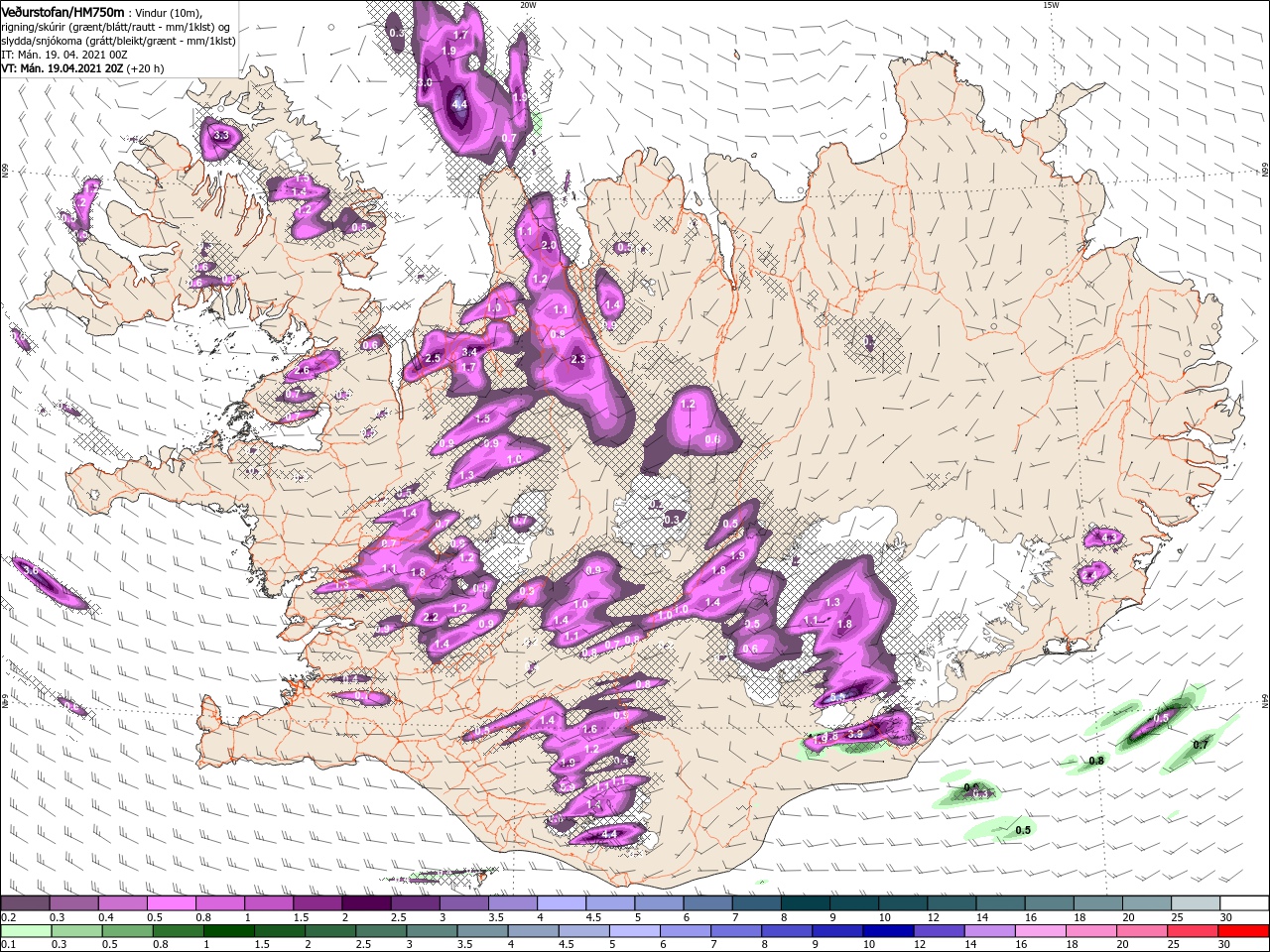Click the 0.8 value in offshore green rain area
The height and width of the screenshot is (952, 1270).
(x=1096, y=761)
